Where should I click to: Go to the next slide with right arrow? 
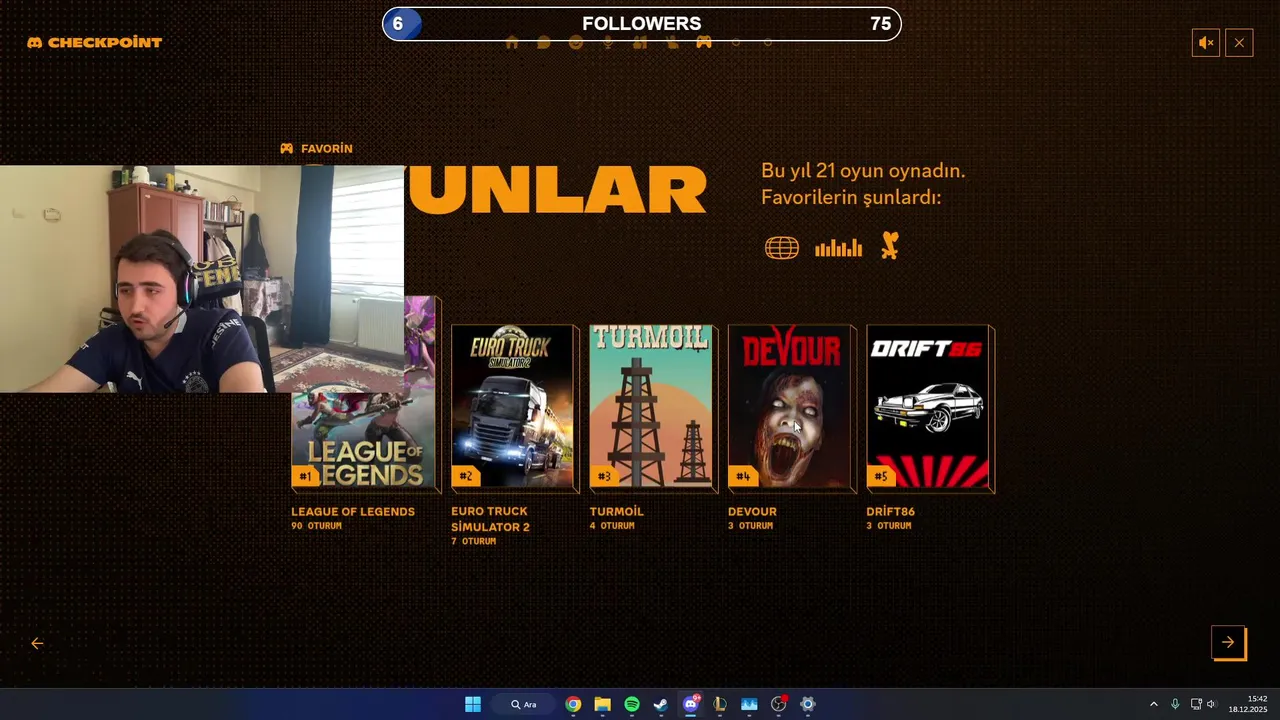tap(1228, 642)
